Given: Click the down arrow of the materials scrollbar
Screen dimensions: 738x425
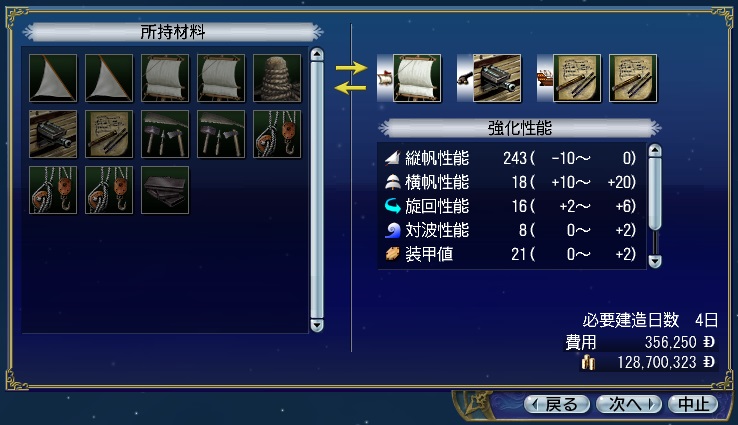Looking at the screenshot, I should [x=317, y=326].
